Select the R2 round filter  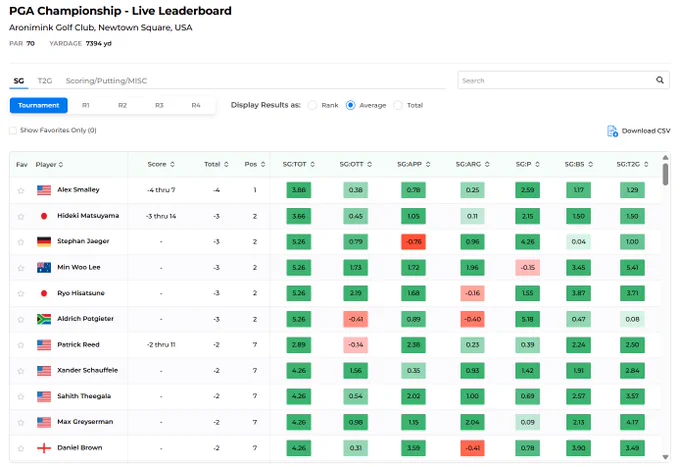(122, 105)
